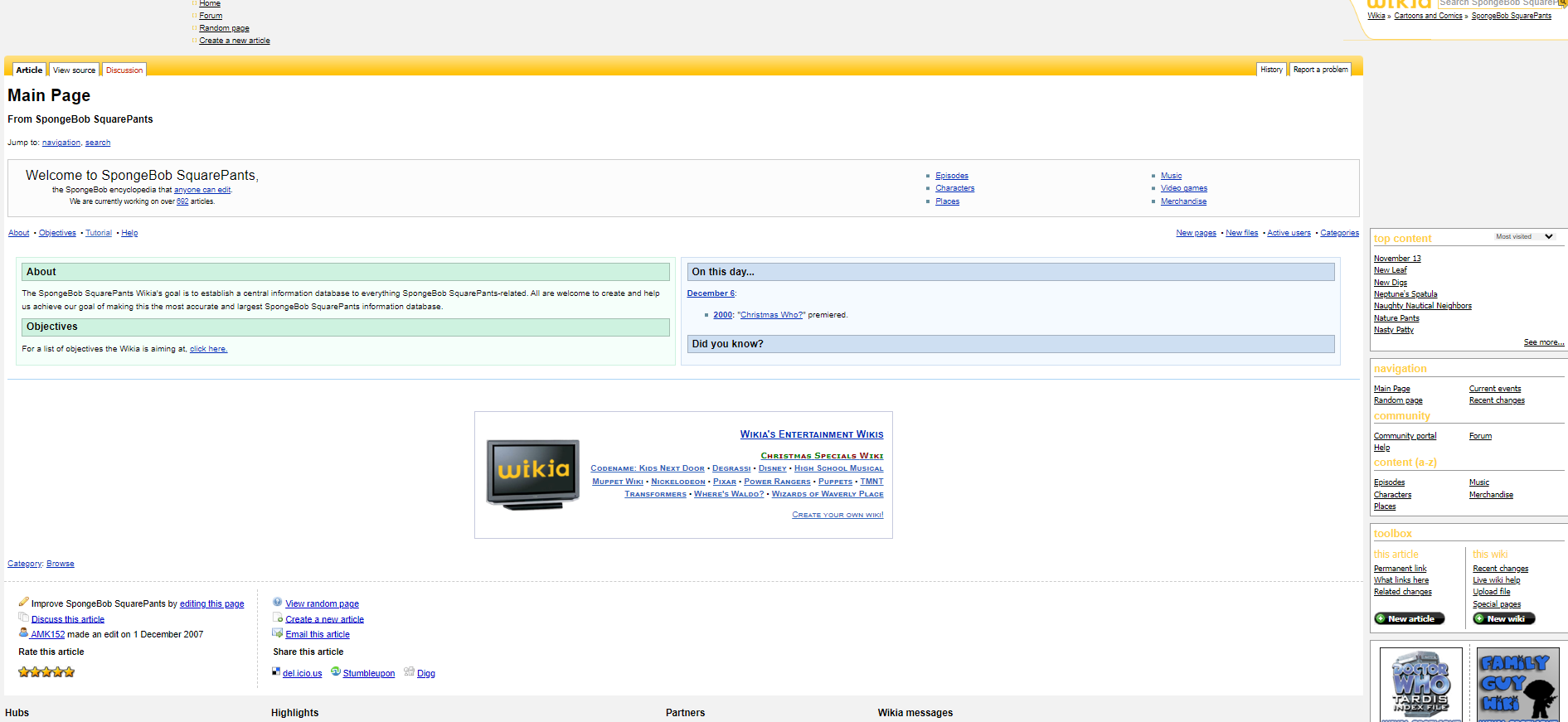Click the "Did you know?" heading
Viewport: 1568px width, 722px height.
(728, 344)
